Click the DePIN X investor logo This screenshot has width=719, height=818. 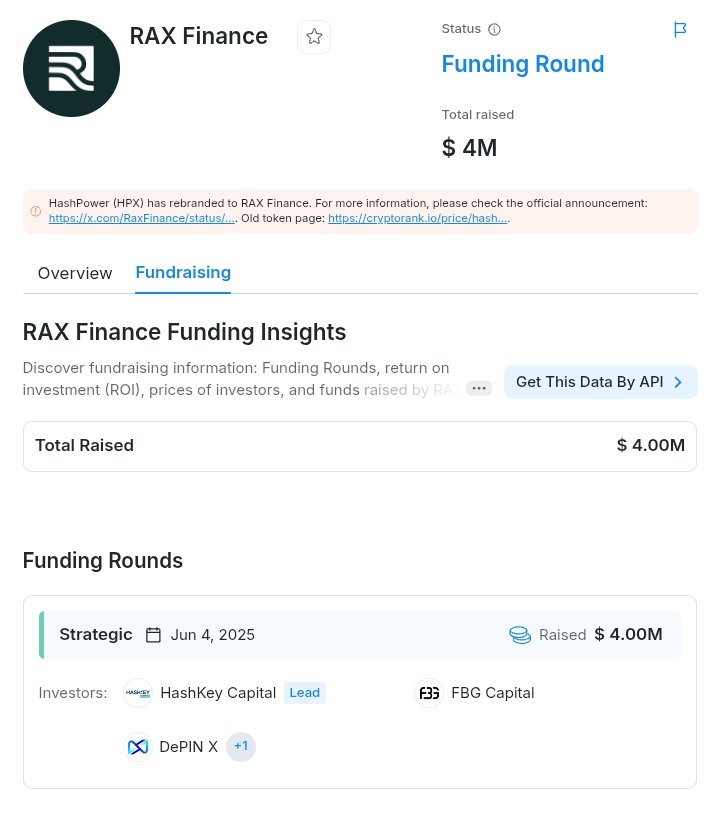point(138,747)
